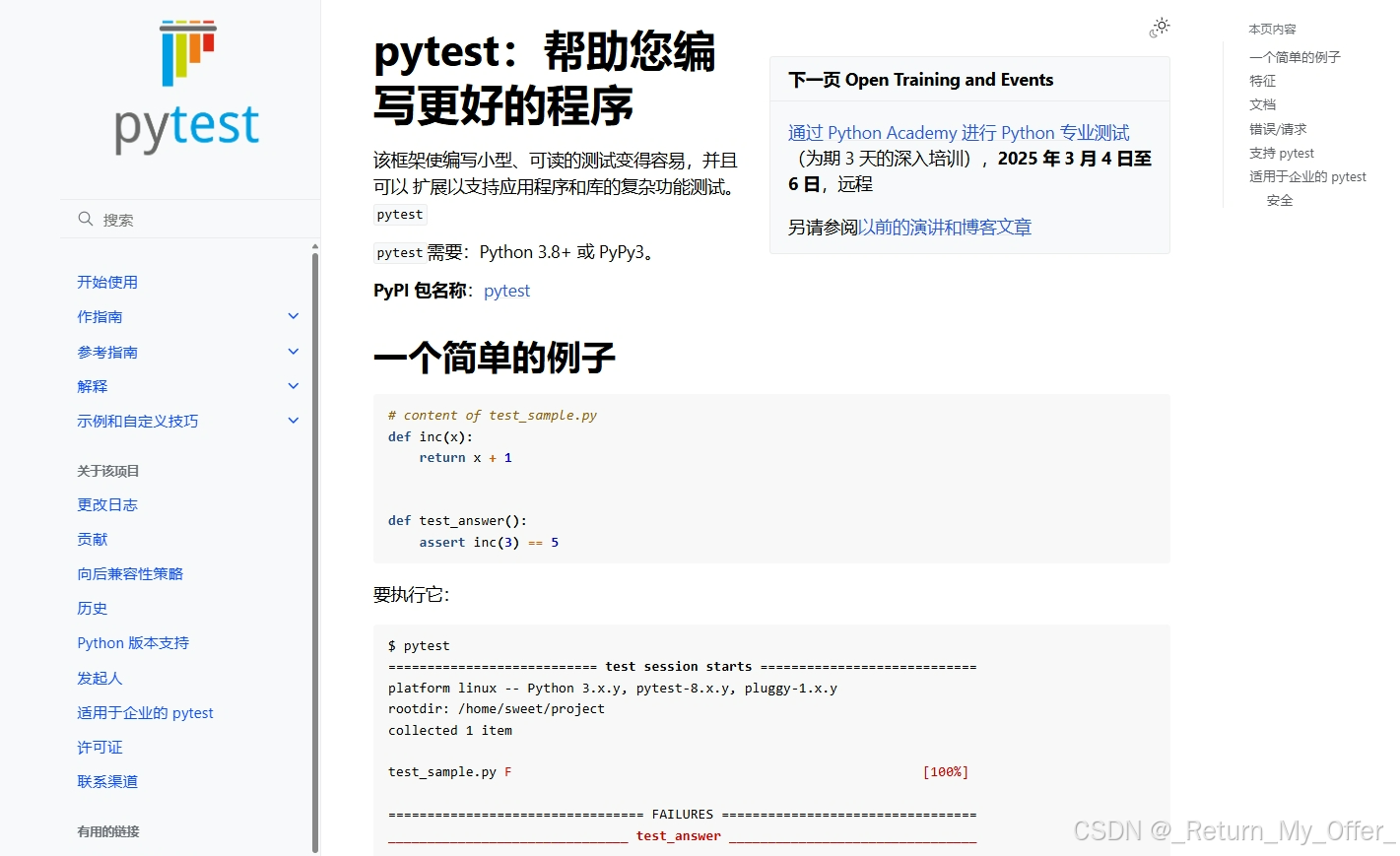Viewport: 1400px width, 856px height.
Task: Jump to 适用于企业的 pytest in page contents
Action: (1307, 176)
